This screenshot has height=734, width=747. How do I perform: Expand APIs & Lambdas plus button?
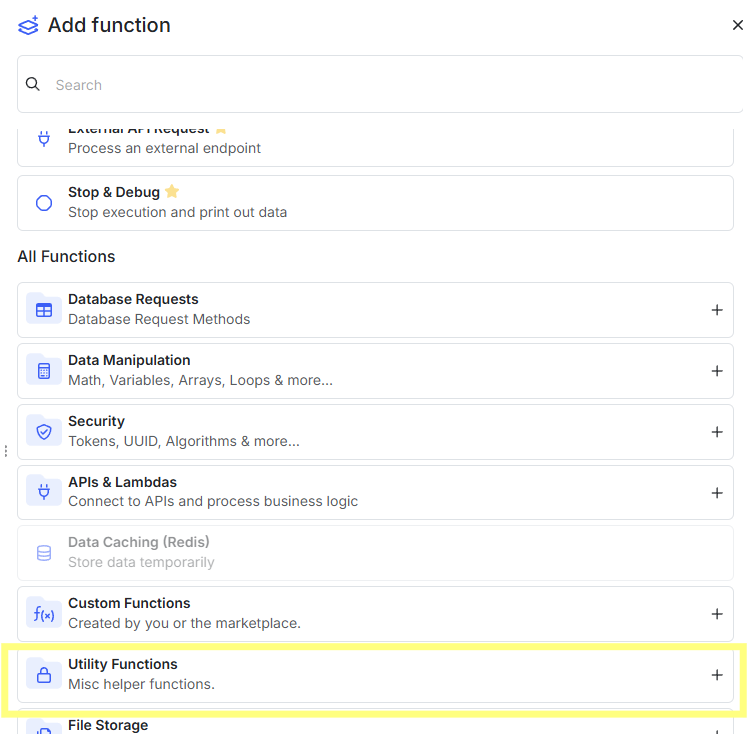tap(716, 493)
